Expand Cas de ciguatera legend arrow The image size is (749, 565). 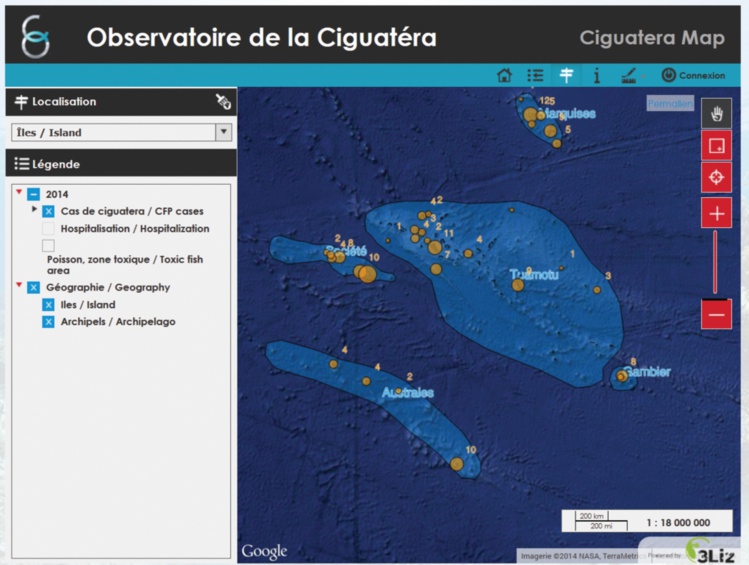tap(34, 209)
